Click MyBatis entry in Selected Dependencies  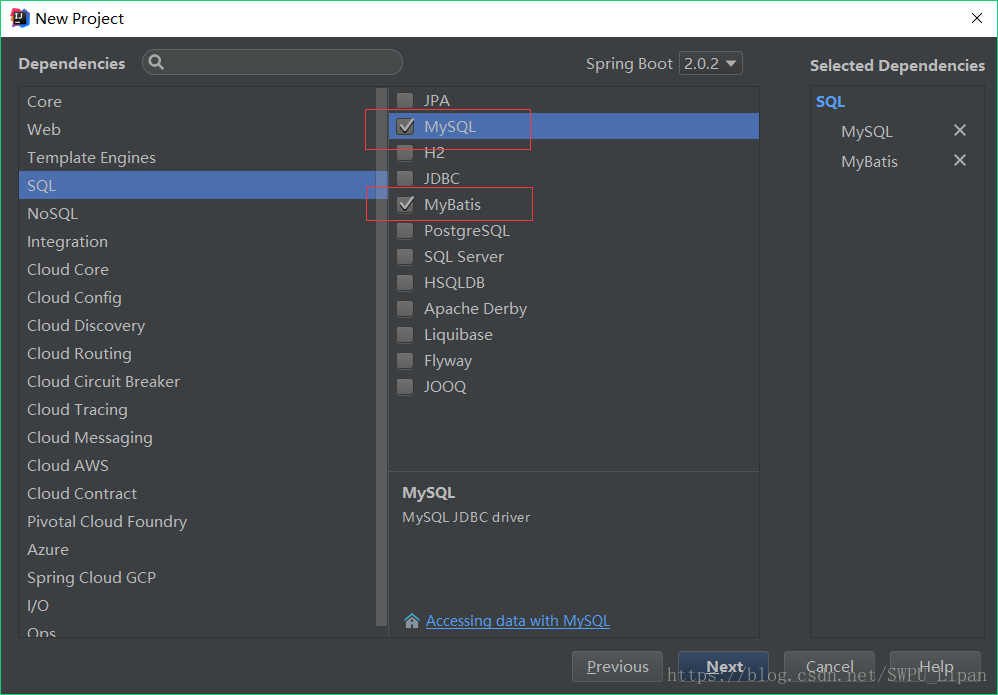(x=869, y=162)
